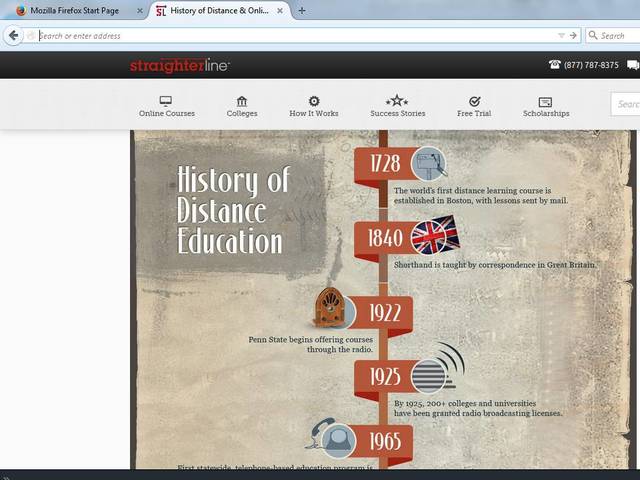Close the Mozilla Firefox Start Page tab
This screenshot has width=640, height=480.
(140, 11)
